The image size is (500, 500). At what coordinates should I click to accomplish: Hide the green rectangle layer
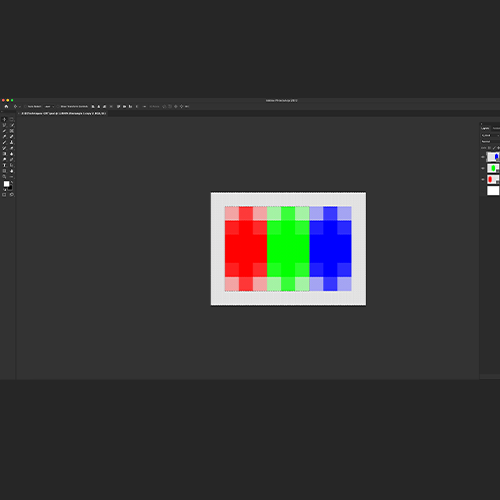pyautogui.click(x=483, y=168)
